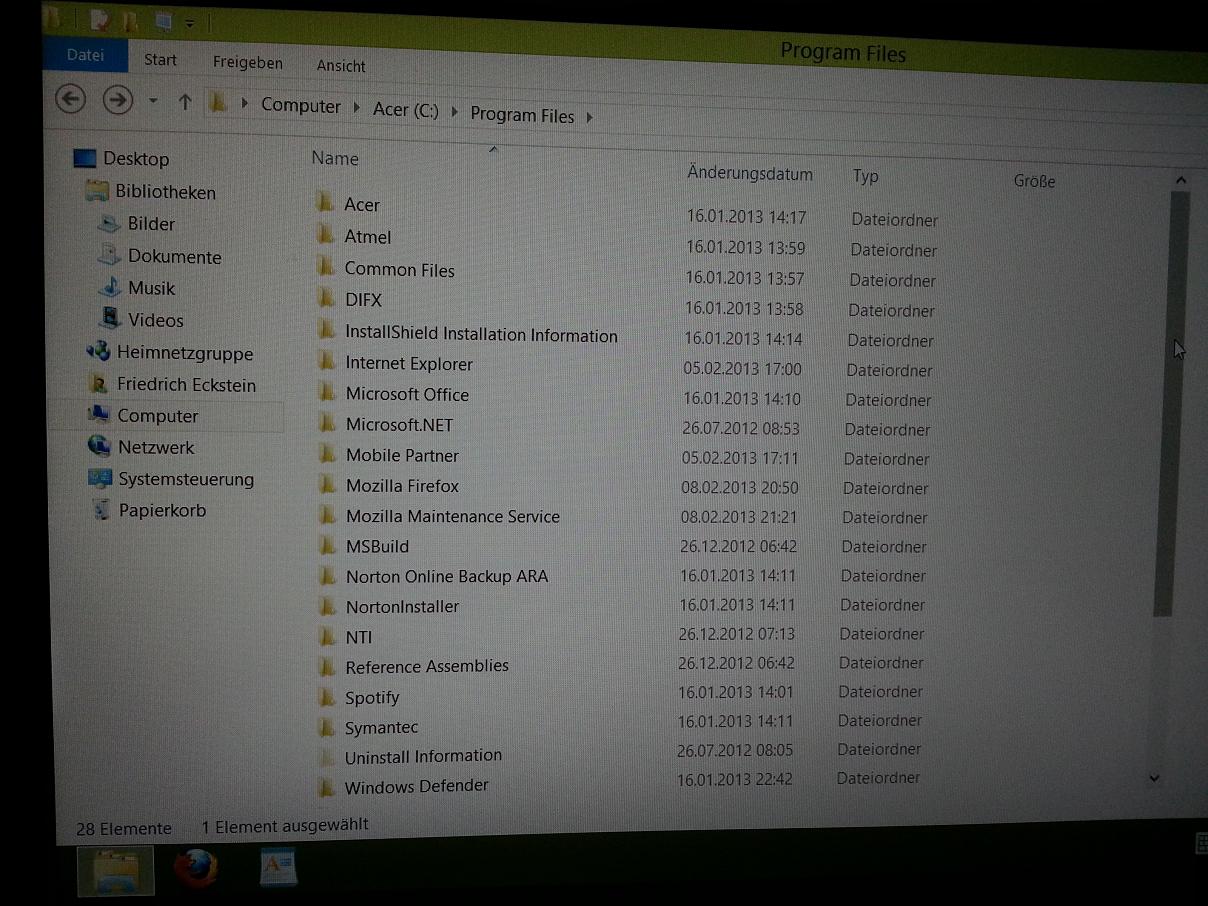Open File Explorer on the taskbar
This screenshot has width=1208, height=906.
(116, 871)
